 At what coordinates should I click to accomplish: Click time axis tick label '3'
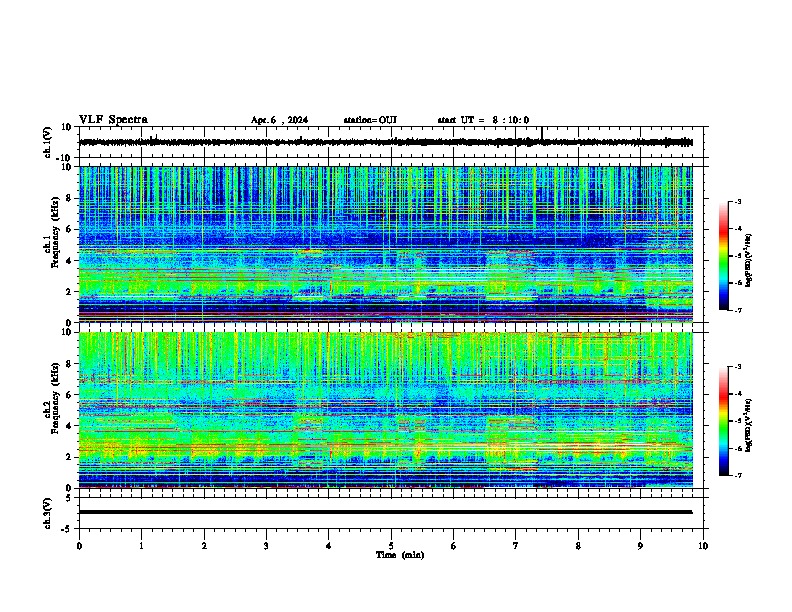coord(266,546)
